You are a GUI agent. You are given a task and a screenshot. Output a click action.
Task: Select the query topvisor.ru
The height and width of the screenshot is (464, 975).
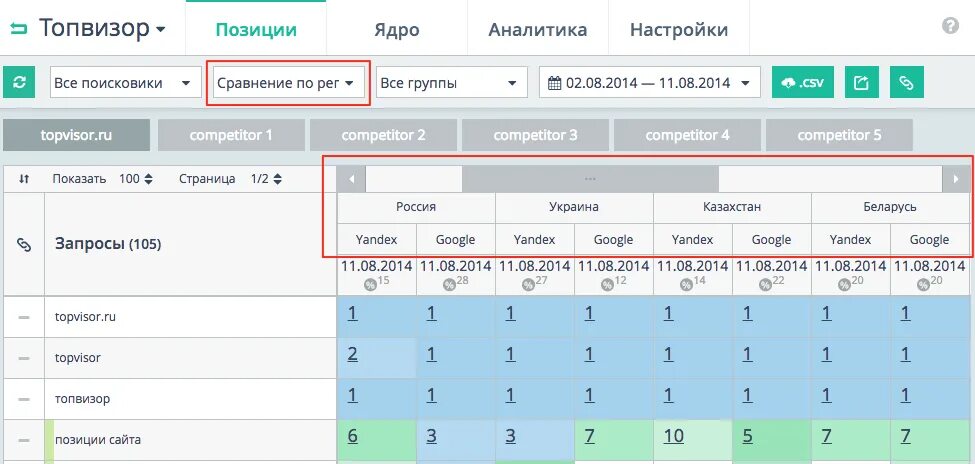pyautogui.click(x=85, y=317)
